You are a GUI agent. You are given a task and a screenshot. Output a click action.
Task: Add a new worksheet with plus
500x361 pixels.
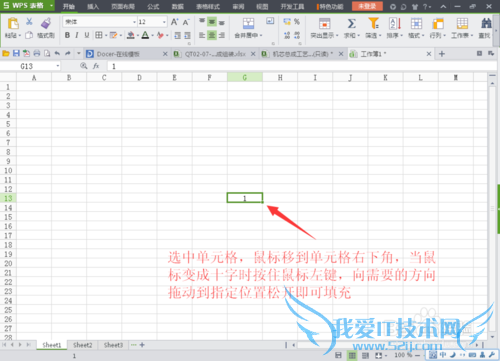coord(142,345)
